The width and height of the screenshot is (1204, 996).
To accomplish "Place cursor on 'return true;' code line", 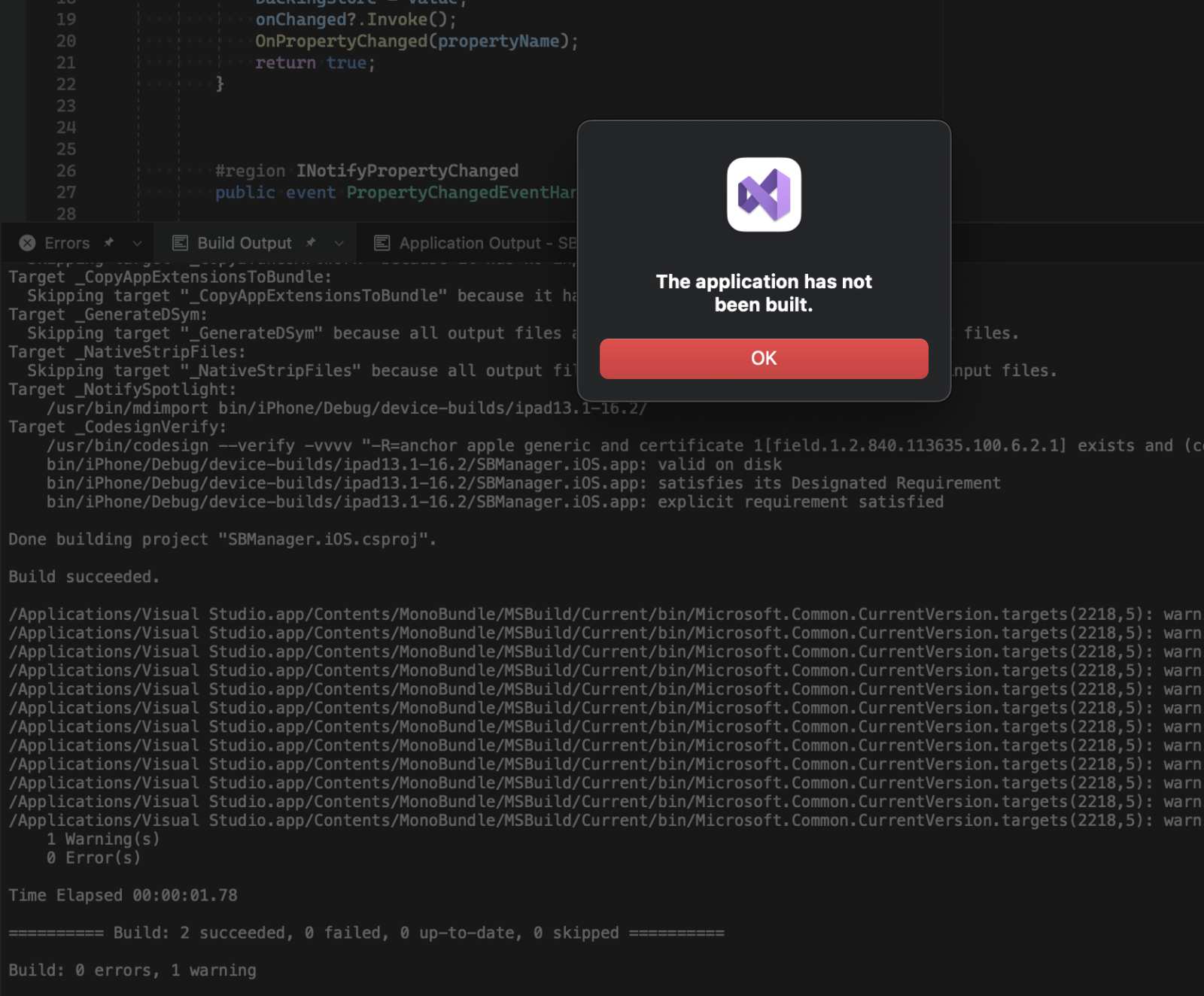I will click(315, 63).
